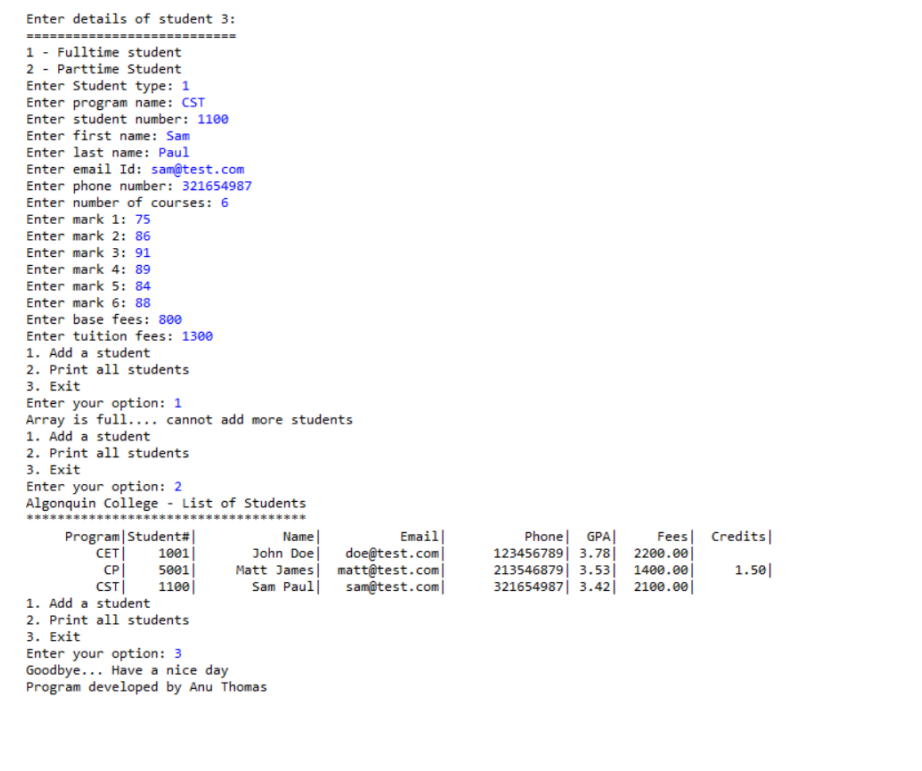Click the entered phone number '321654987' in blue

tap(216, 186)
